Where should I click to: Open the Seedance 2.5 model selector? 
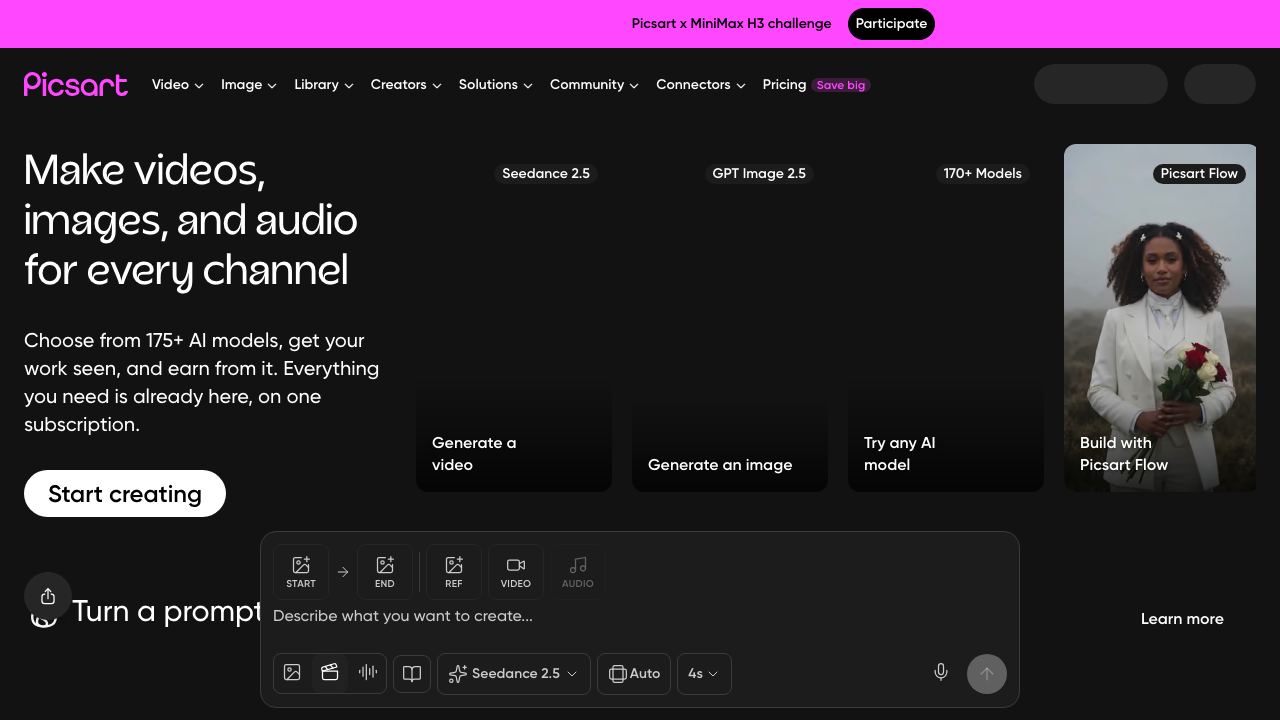(x=514, y=673)
